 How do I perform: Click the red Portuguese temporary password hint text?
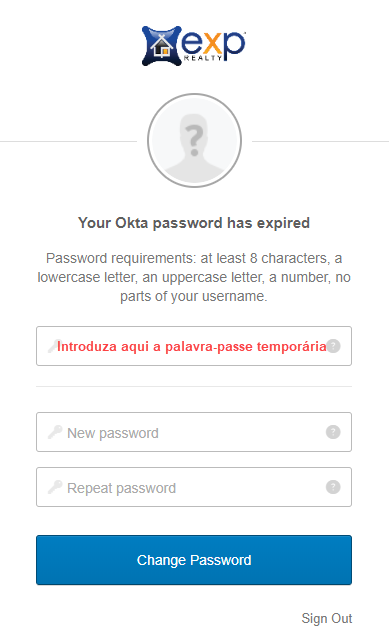pyautogui.click(x=191, y=346)
